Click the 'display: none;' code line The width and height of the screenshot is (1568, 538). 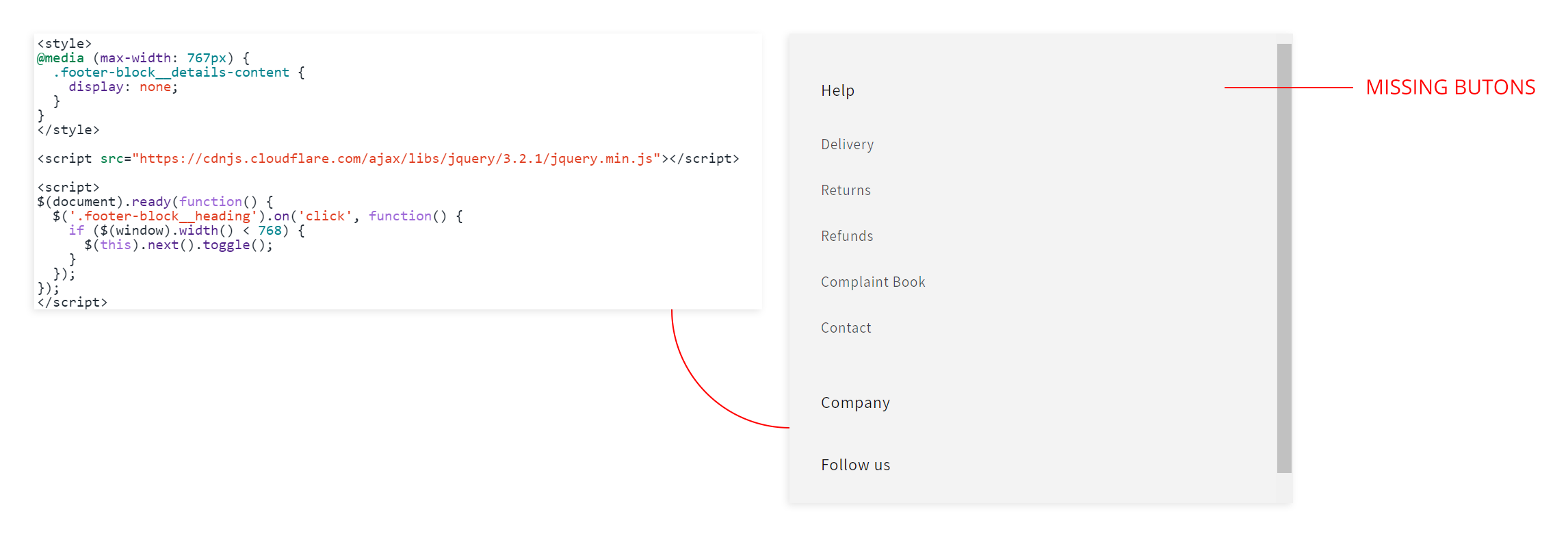[x=123, y=87]
